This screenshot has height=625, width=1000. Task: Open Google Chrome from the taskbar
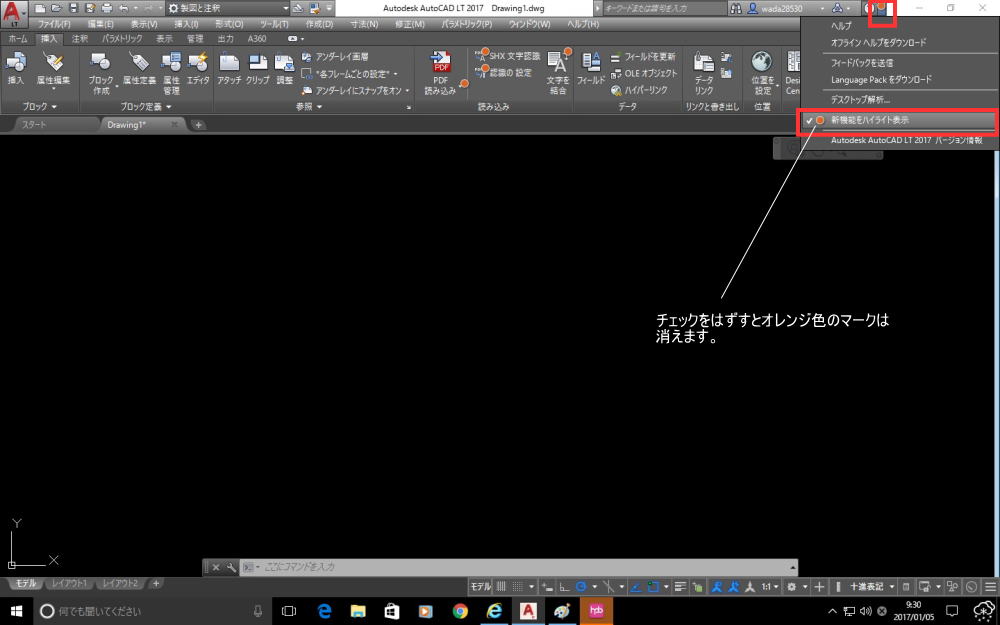click(460, 611)
